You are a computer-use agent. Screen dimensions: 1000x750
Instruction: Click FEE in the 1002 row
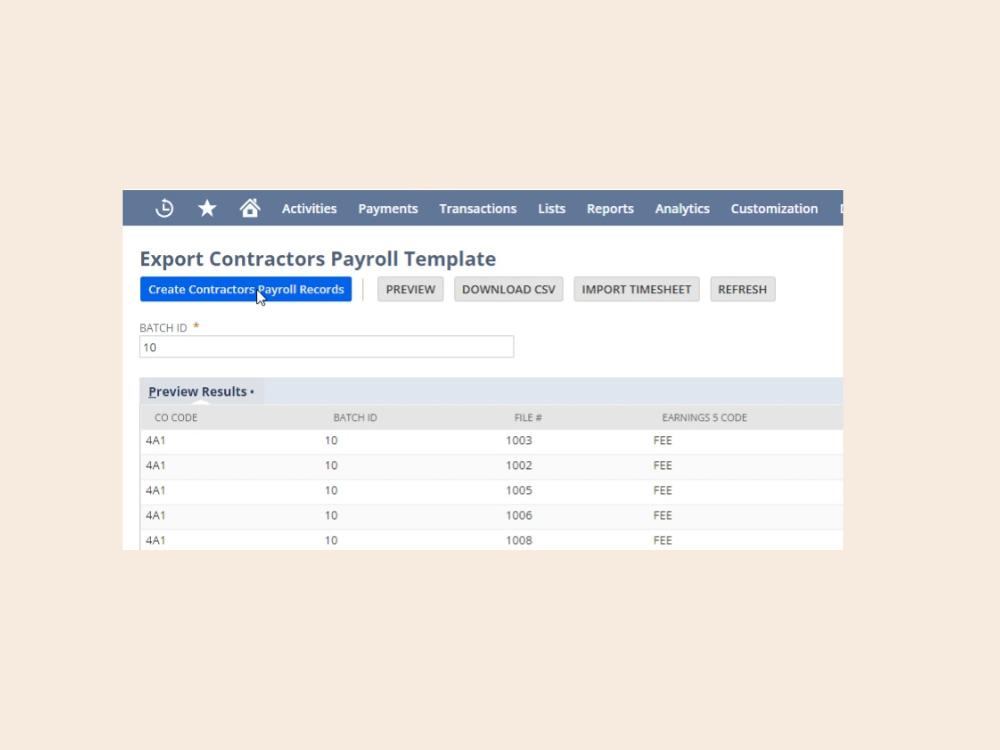coord(663,466)
